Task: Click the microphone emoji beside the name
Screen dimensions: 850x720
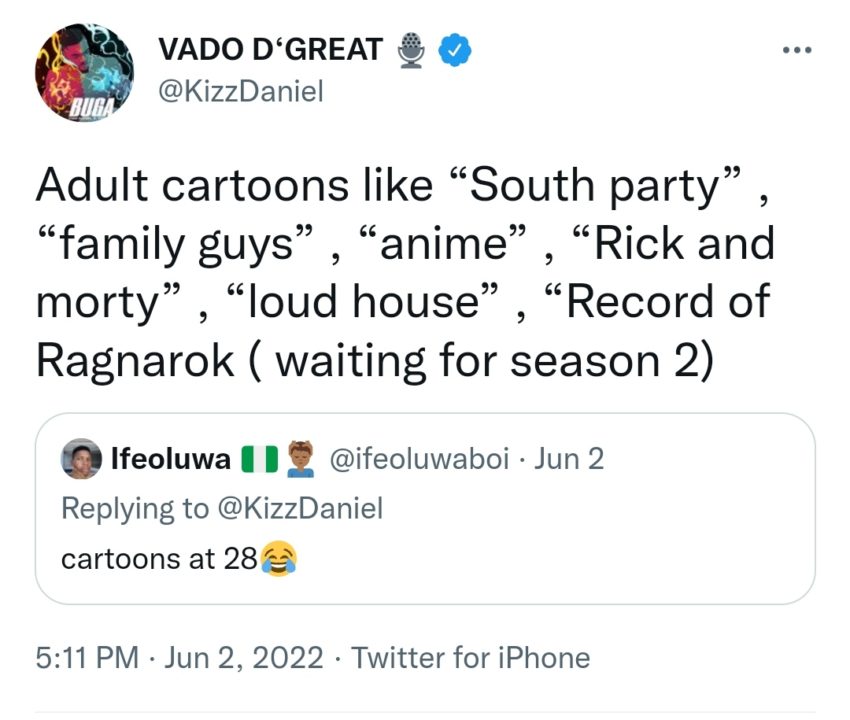Action: (x=412, y=50)
